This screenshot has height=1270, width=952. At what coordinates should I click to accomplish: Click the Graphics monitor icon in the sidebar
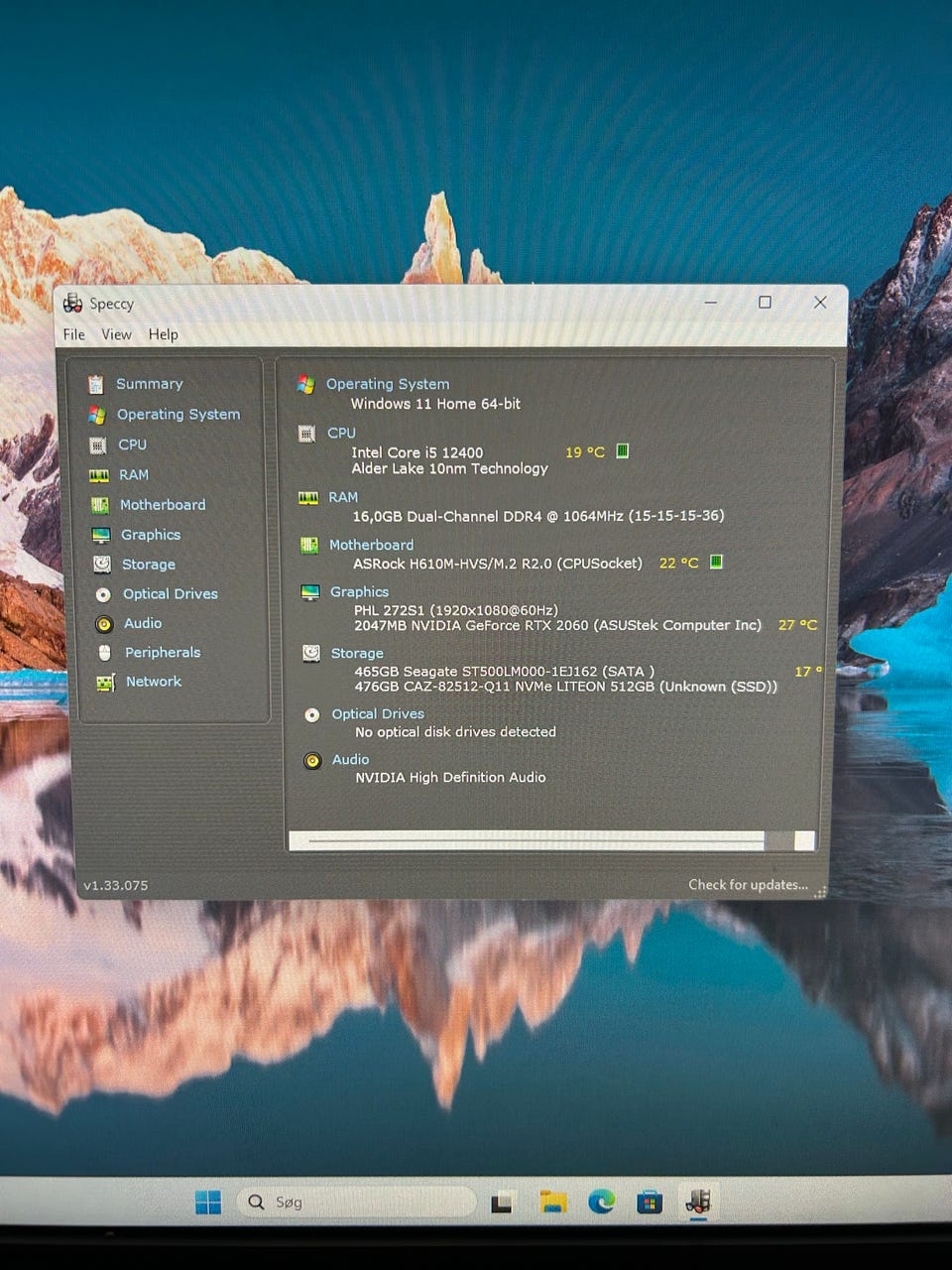point(100,535)
